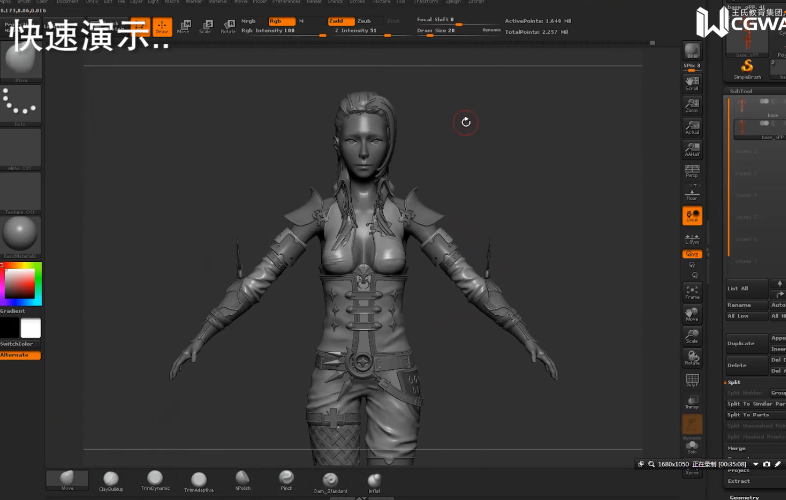Pick the hPolish brush
This screenshot has width=786, height=500.
(242, 479)
